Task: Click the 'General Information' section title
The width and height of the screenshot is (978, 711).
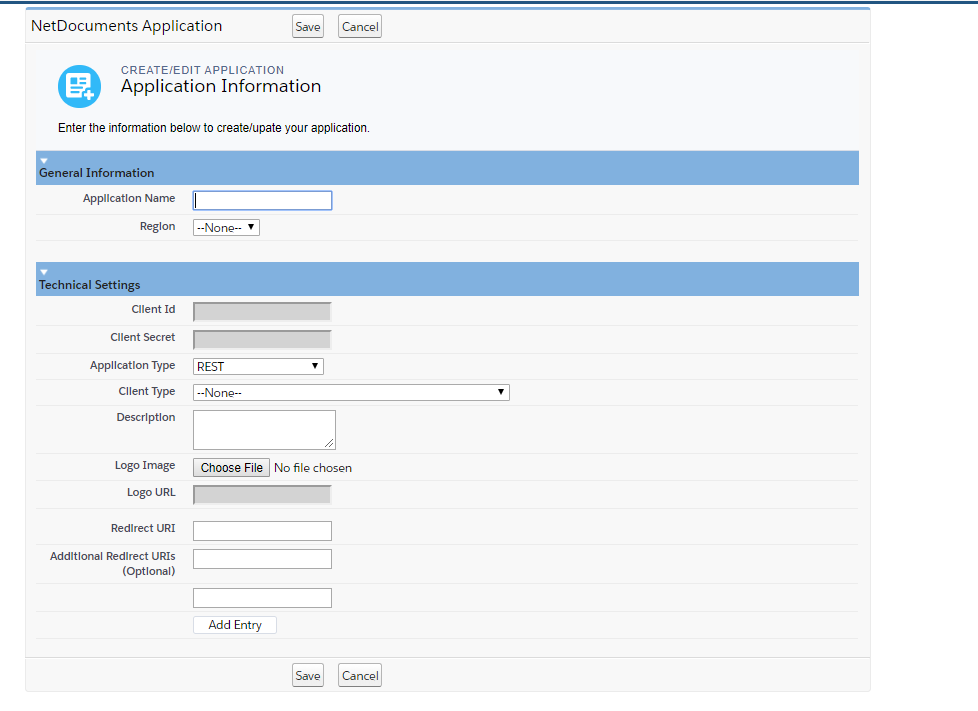Action: (97, 173)
